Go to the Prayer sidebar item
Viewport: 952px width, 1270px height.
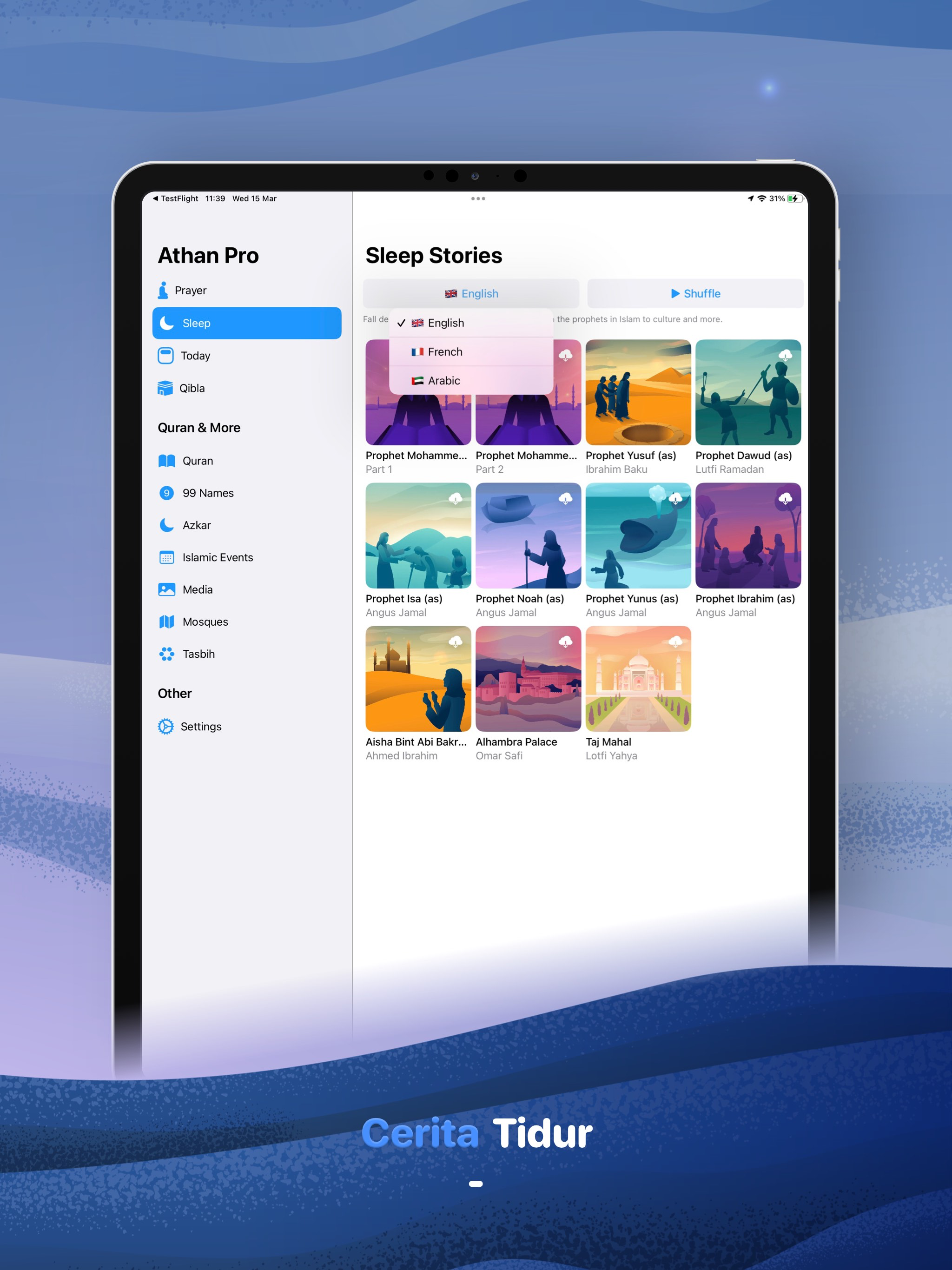(247, 291)
